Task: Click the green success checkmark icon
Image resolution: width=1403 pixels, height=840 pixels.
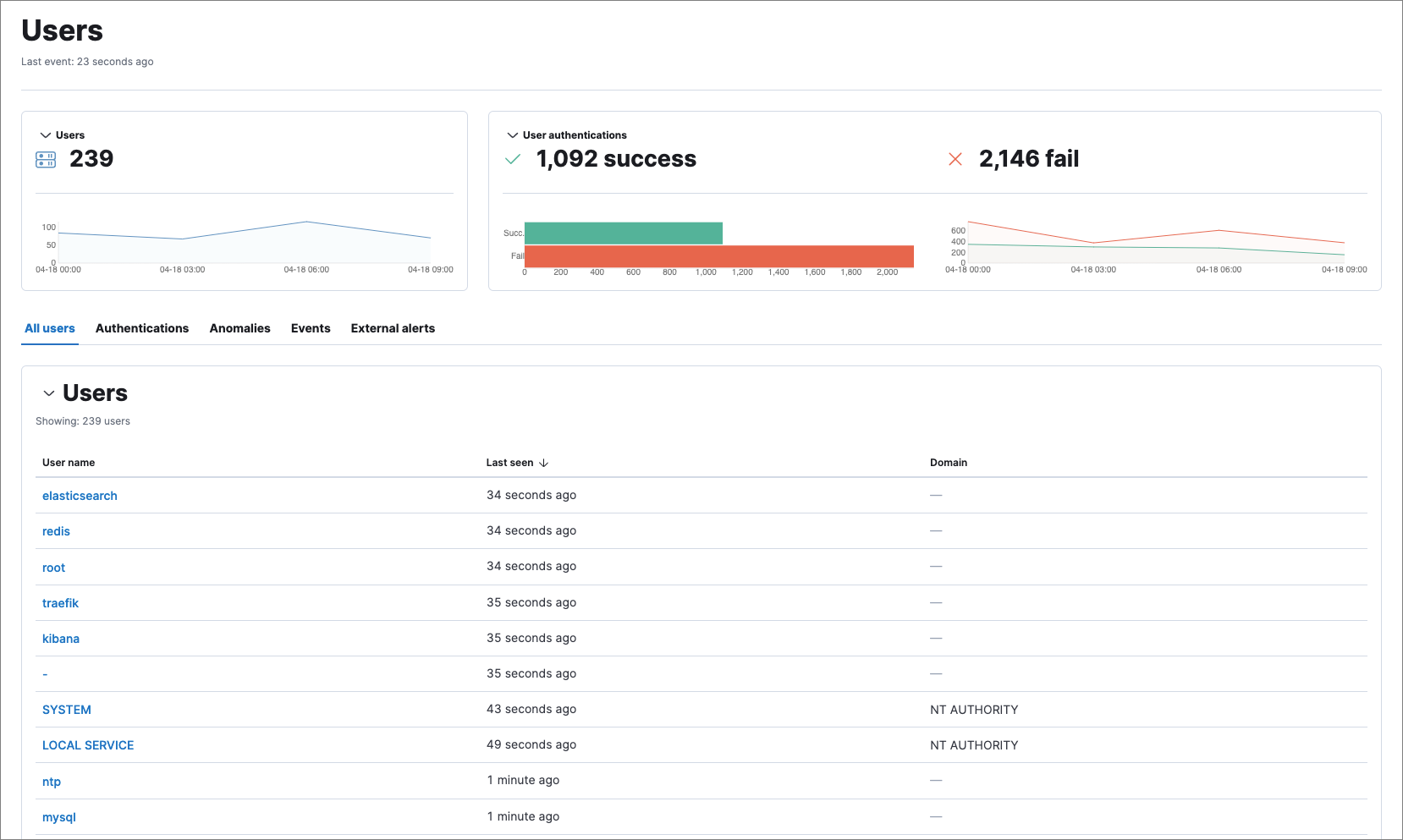Action: point(513,158)
